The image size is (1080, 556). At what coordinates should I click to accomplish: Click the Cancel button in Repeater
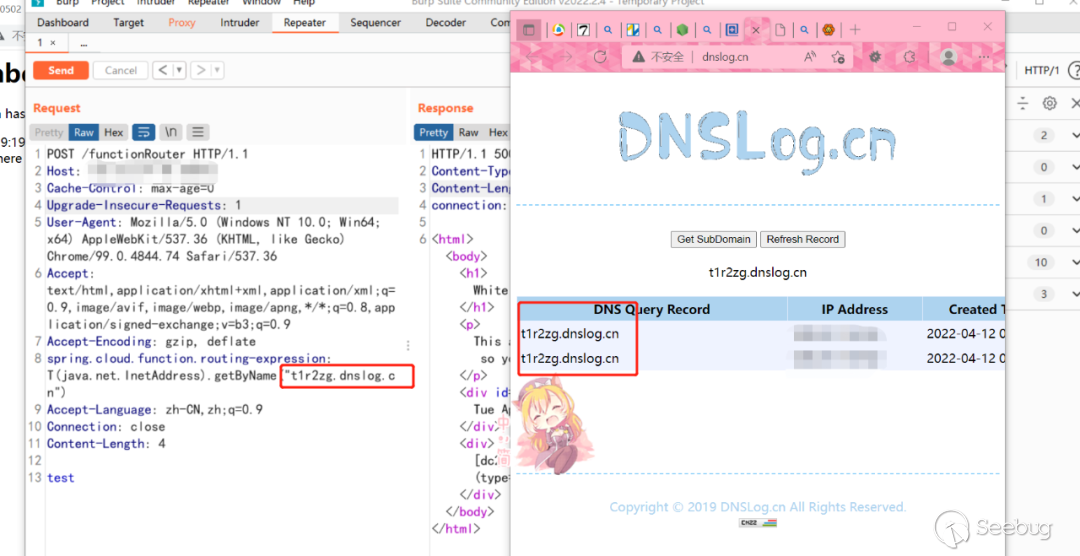coord(121,70)
